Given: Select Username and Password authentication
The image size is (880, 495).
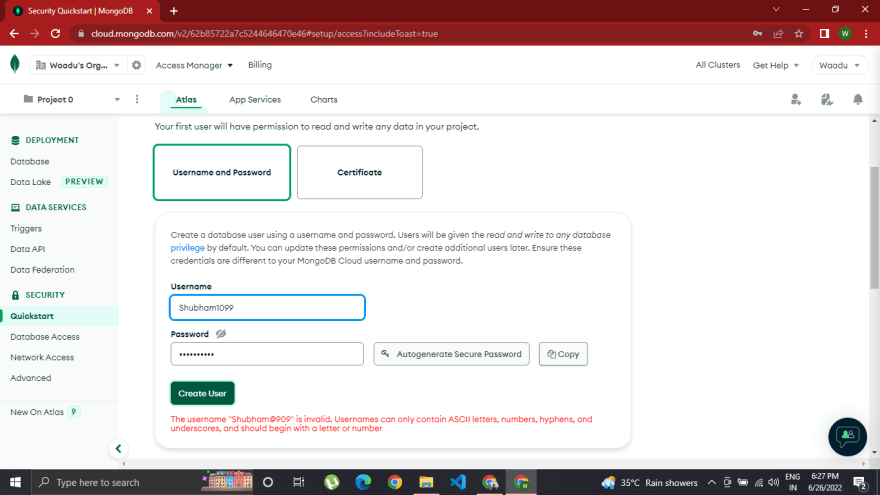Looking at the screenshot, I should [x=222, y=172].
